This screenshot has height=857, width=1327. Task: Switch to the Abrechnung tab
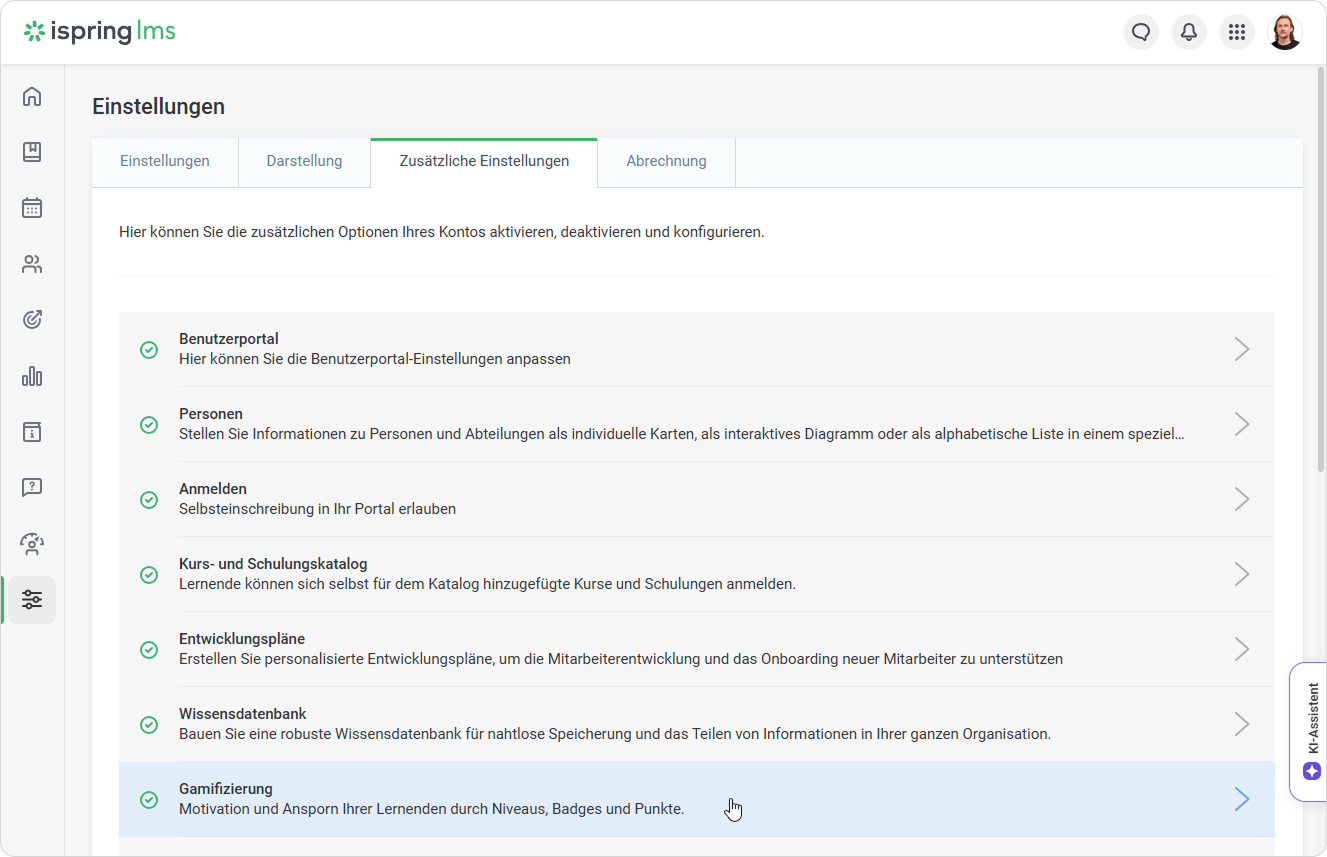pos(666,160)
